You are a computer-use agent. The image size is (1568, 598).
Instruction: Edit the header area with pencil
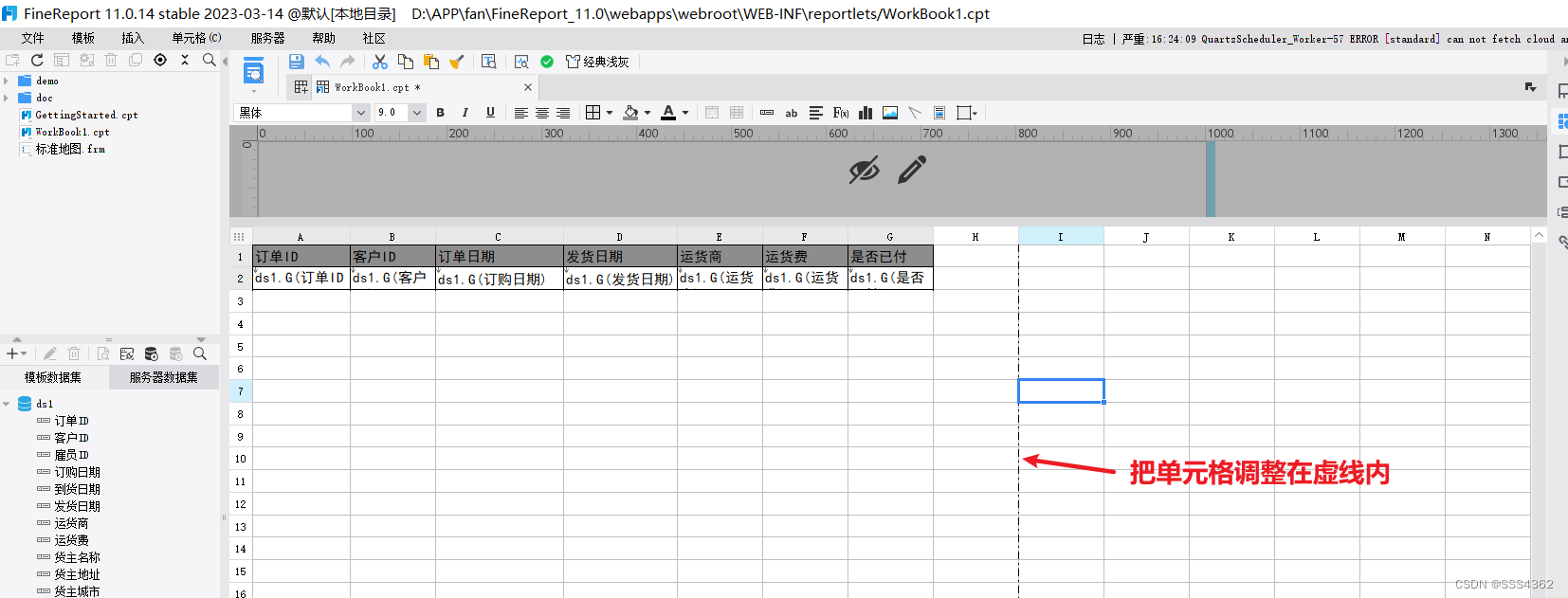(x=912, y=171)
